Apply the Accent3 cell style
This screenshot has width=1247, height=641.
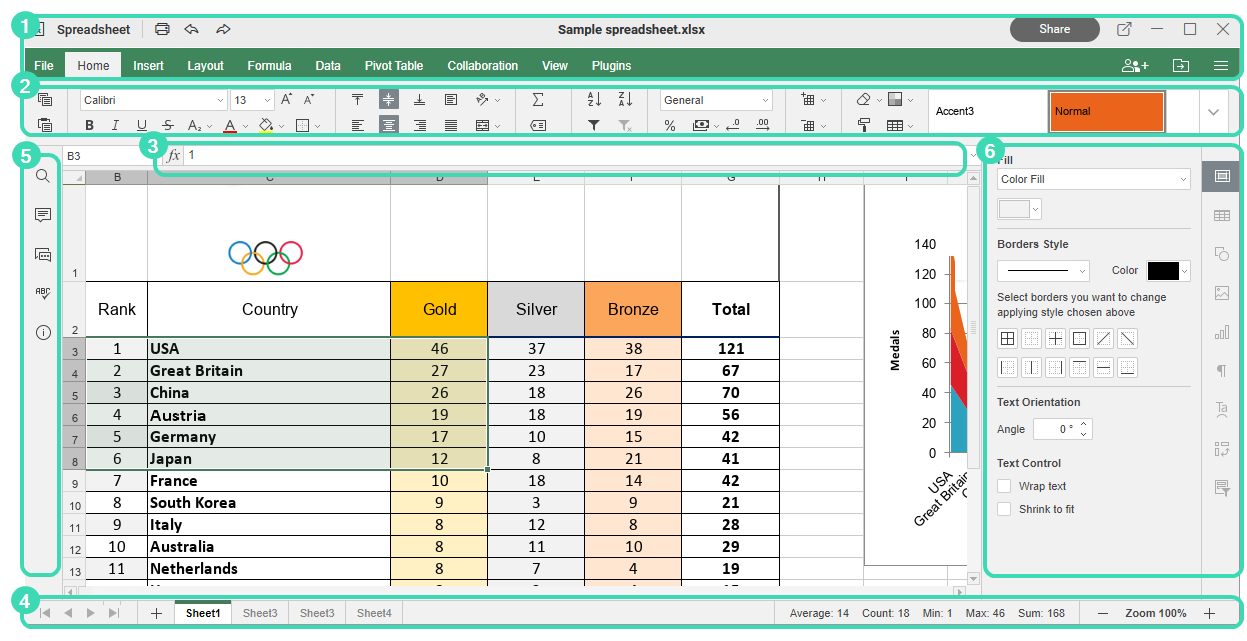coord(986,112)
